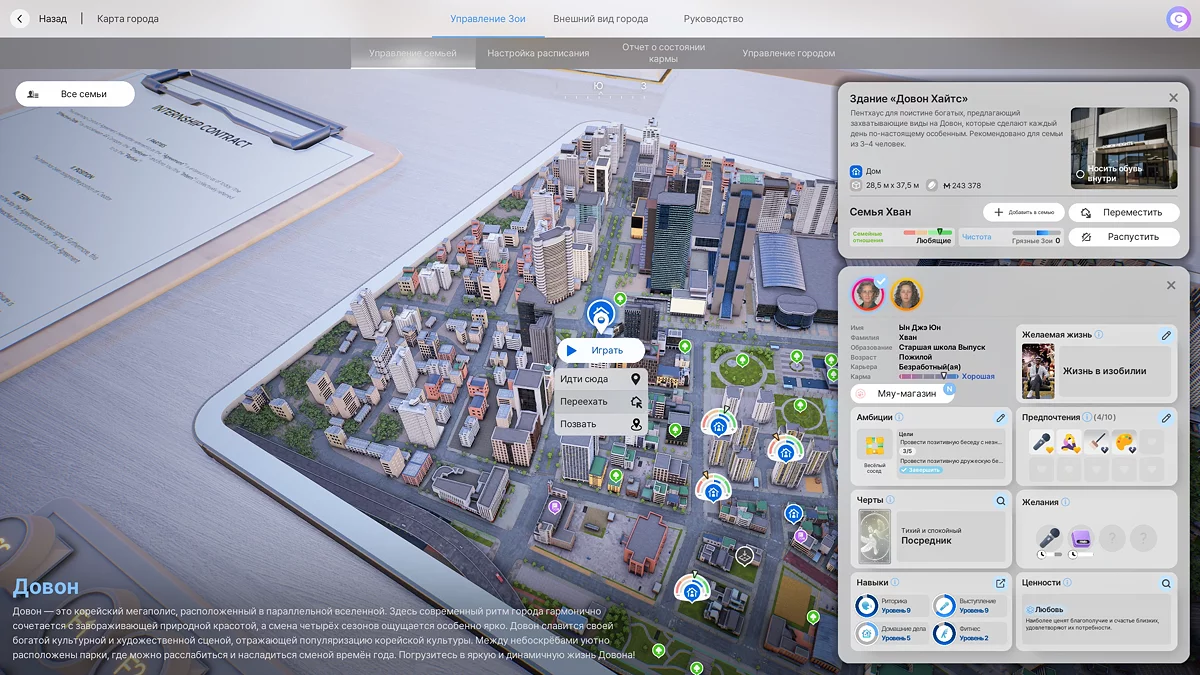The image size is (1200, 675).
Task: Show info icon next to Желания
Action: click(x=1066, y=500)
